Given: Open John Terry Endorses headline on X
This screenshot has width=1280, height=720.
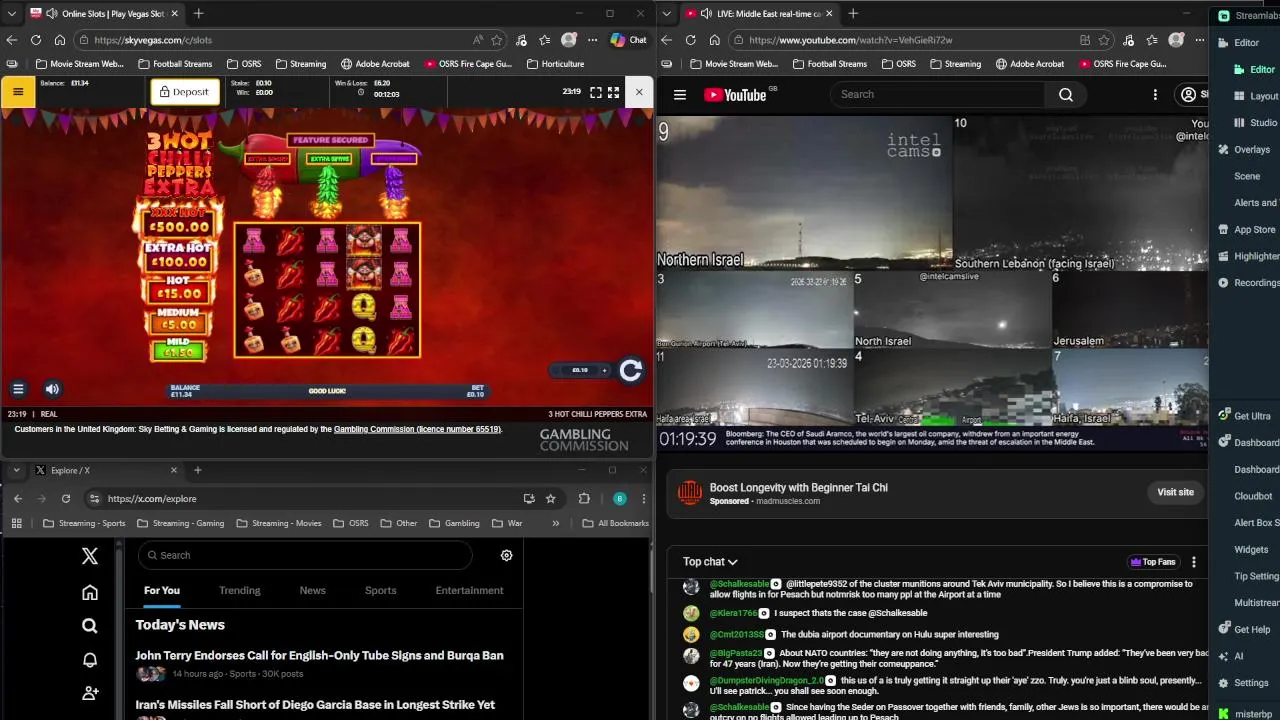Looking at the screenshot, I should (320, 656).
